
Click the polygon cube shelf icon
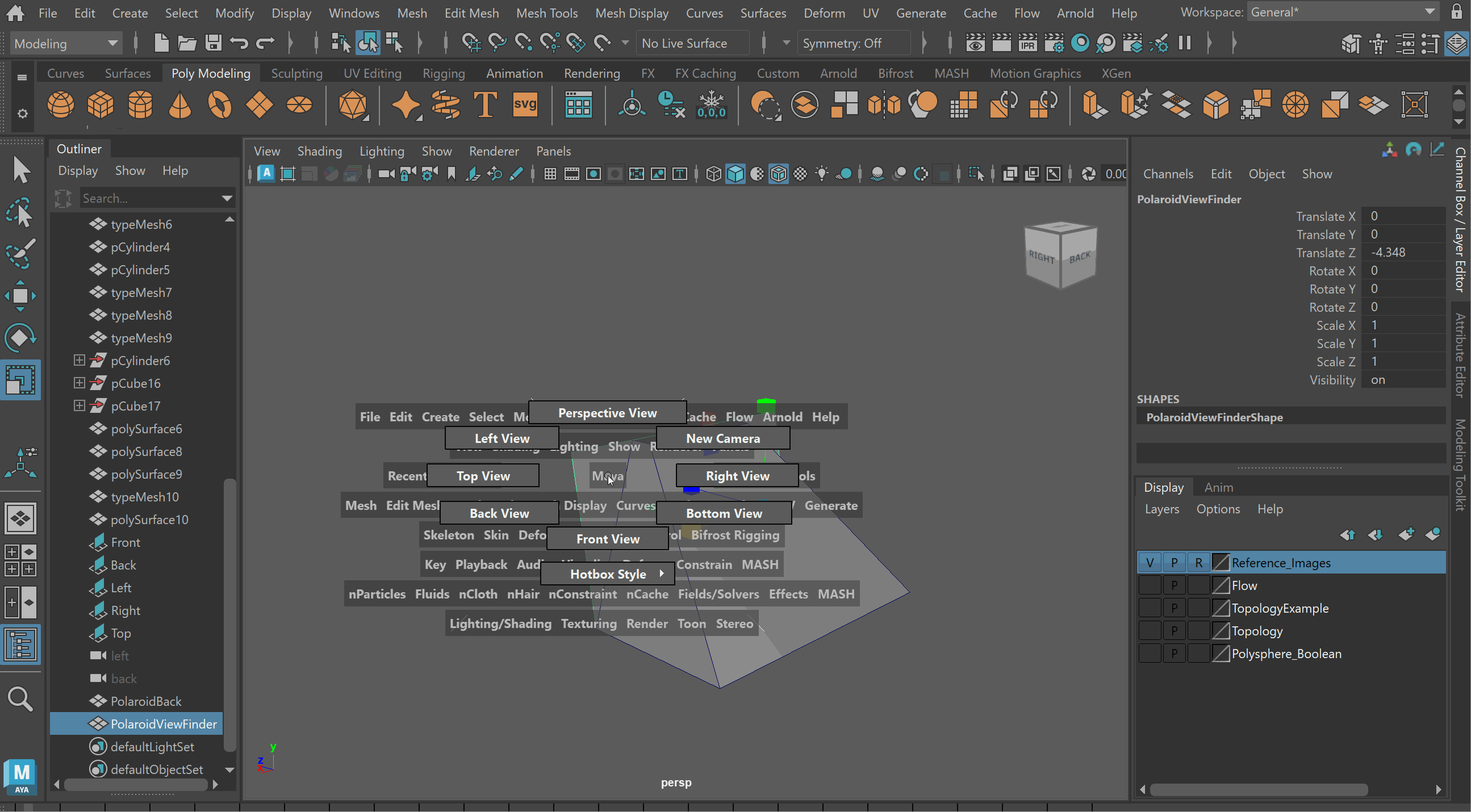click(101, 105)
